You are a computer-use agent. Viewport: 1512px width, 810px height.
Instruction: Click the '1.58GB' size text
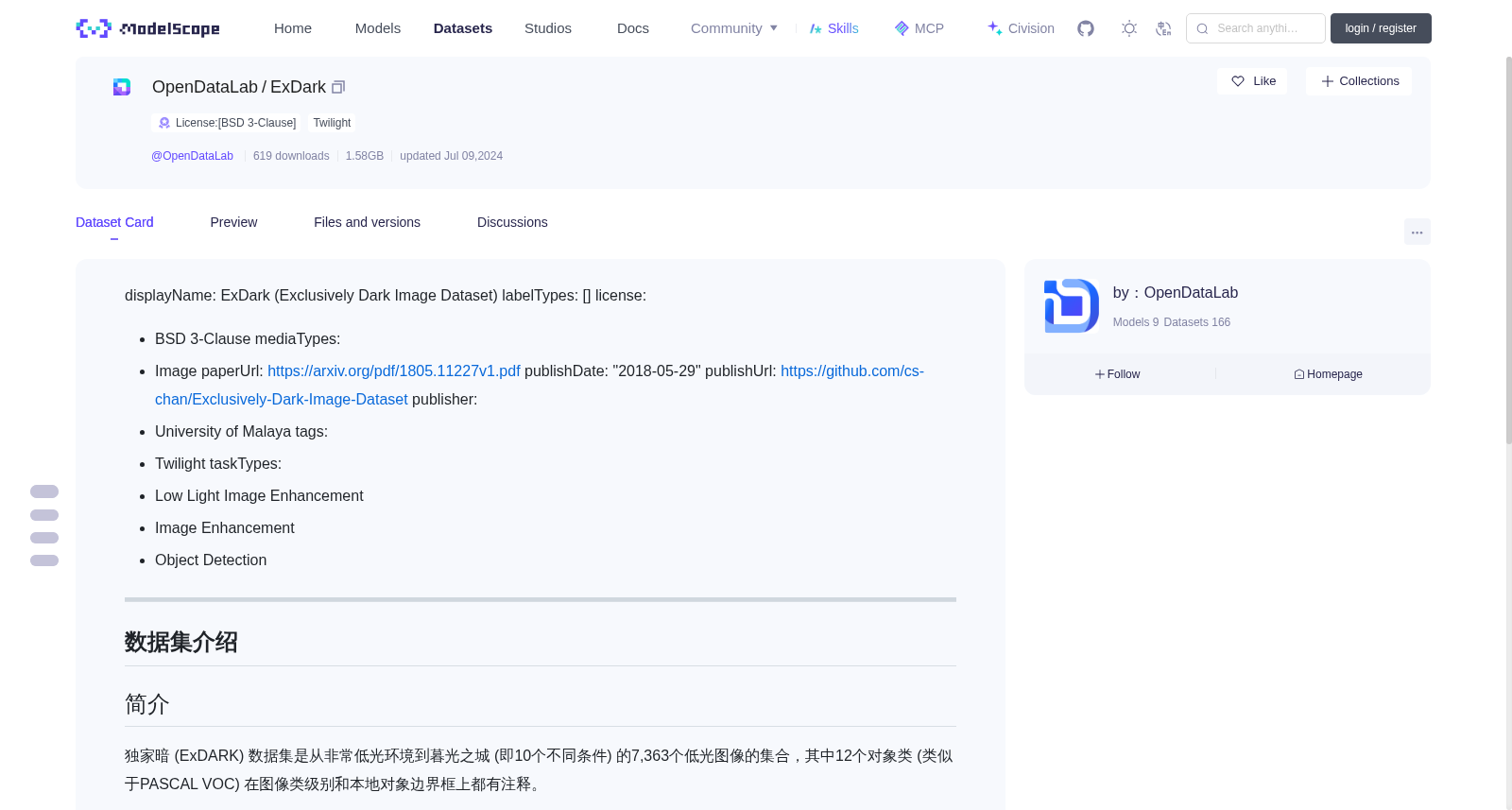click(x=365, y=156)
